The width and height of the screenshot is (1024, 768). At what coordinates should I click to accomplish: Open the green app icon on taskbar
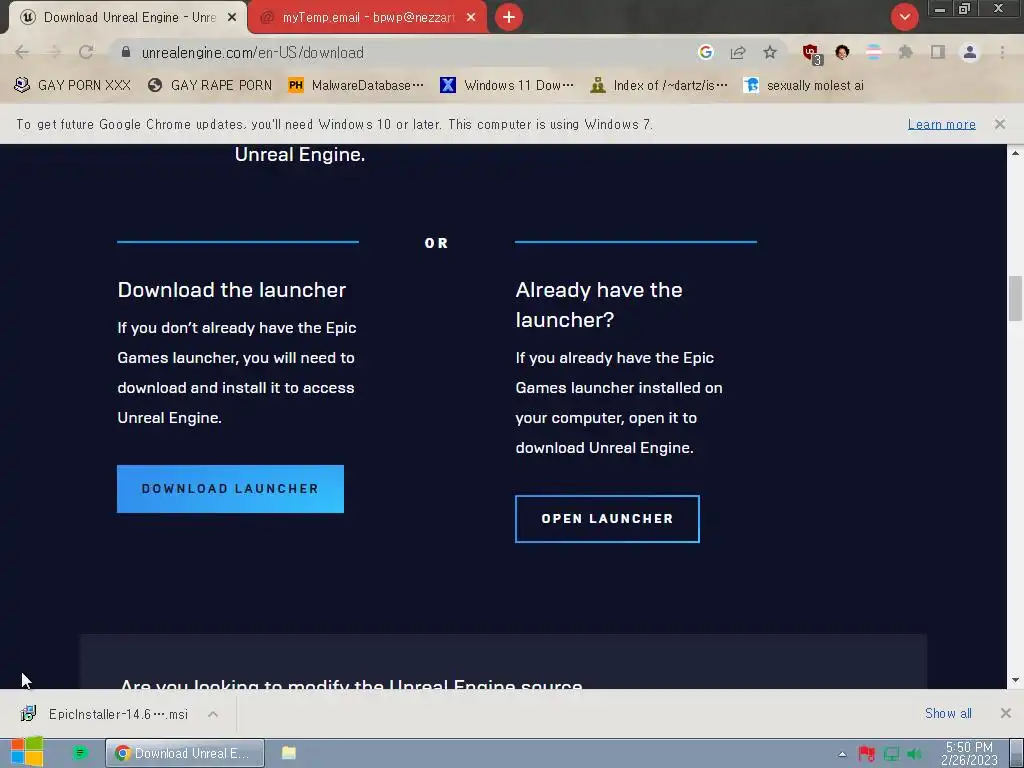[x=80, y=753]
